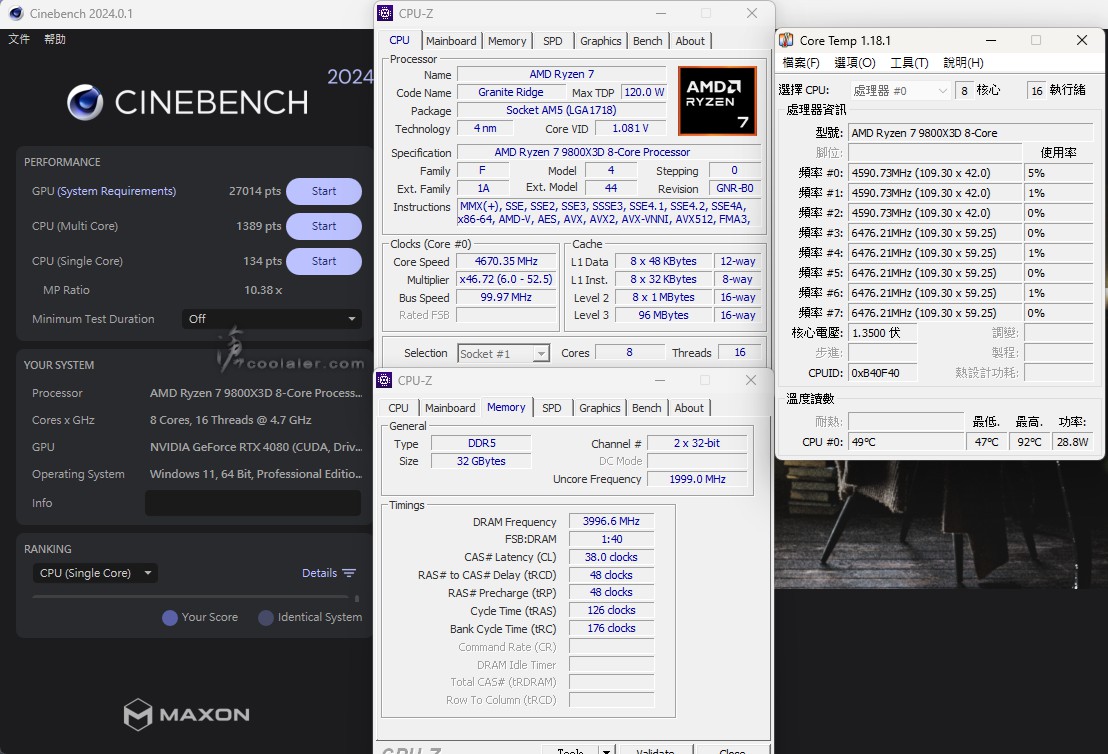Image resolution: width=1108 pixels, height=754 pixels.
Task: Click the DRAM Frequency value "3996.6 MHz"
Action: 611,522
